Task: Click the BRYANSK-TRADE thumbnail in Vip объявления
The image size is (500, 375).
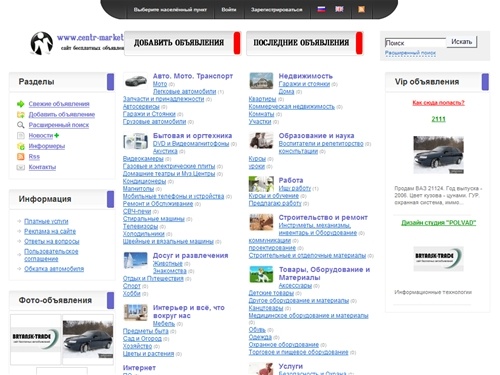Action: pyautogui.click(x=438, y=259)
